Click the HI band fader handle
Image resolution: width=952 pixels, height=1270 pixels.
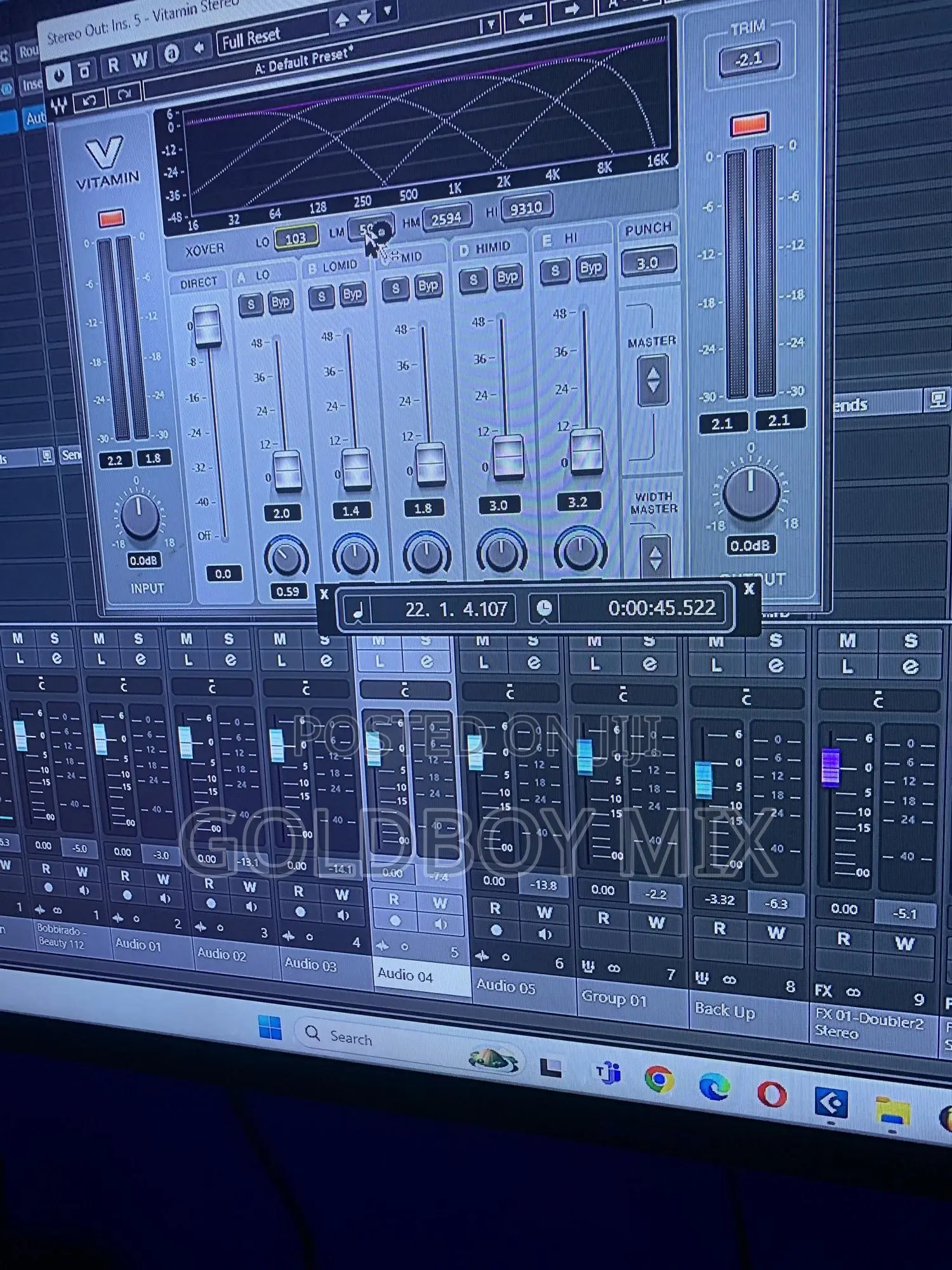586,451
